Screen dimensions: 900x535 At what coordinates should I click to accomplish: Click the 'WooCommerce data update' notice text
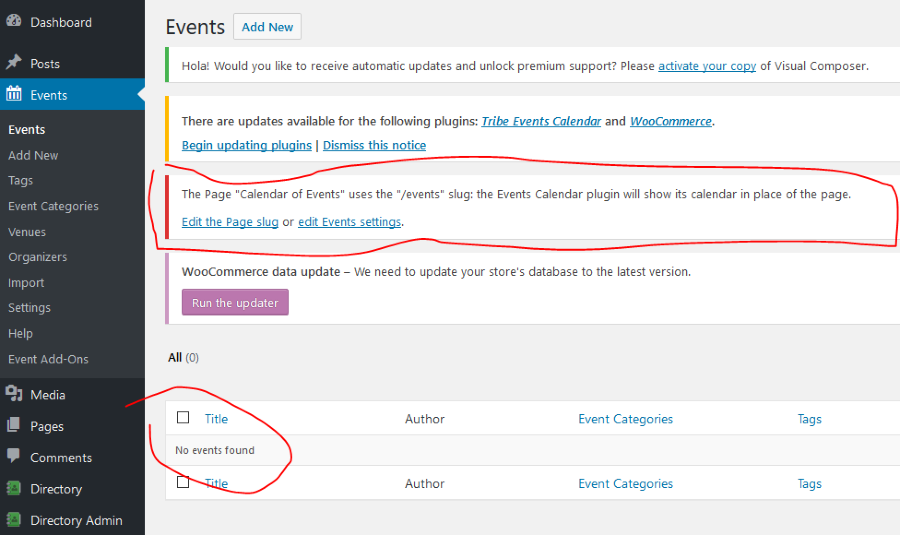(x=261, y=272)
